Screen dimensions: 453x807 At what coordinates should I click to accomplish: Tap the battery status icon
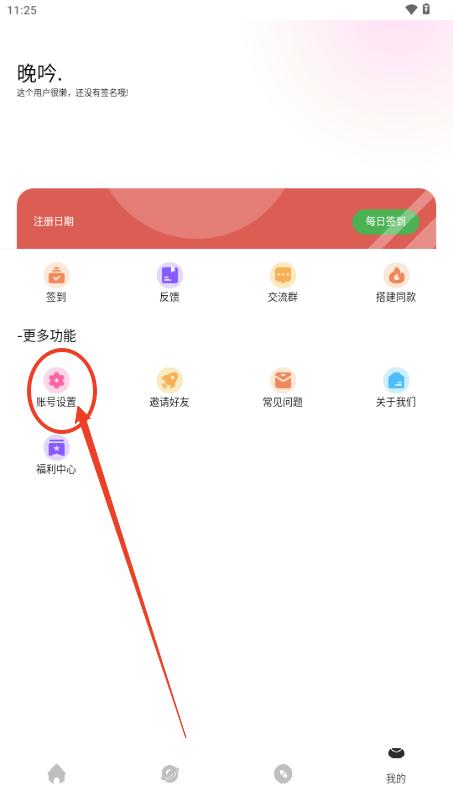[x=426, y=9]
